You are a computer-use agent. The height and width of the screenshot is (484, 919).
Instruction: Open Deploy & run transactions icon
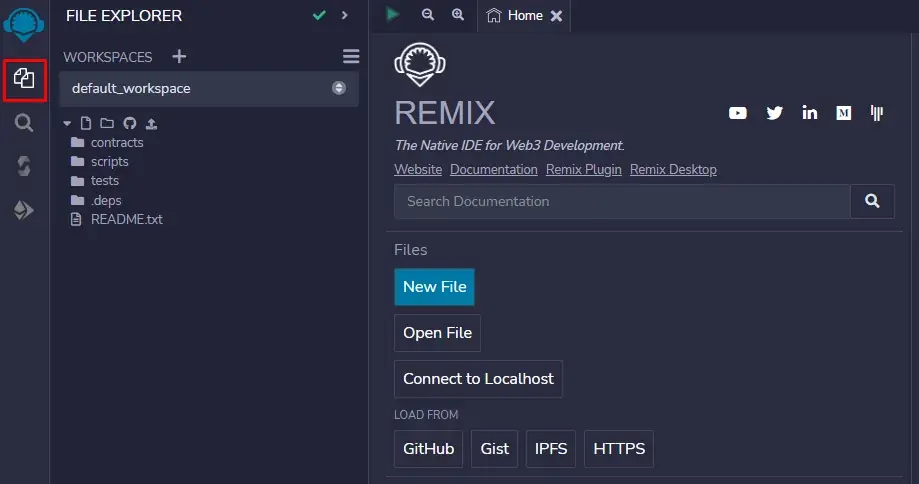23,210
